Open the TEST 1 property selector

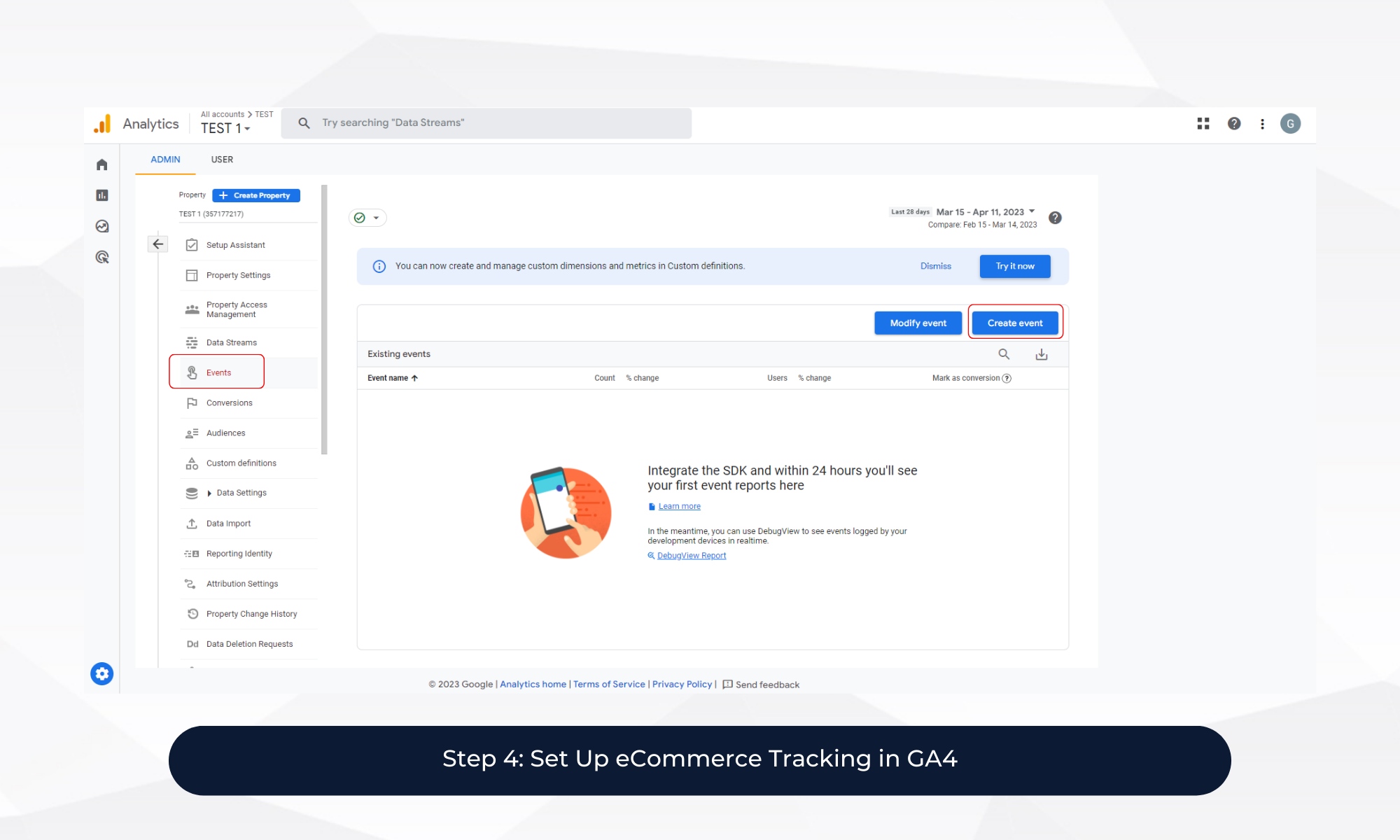coord(225,129)
